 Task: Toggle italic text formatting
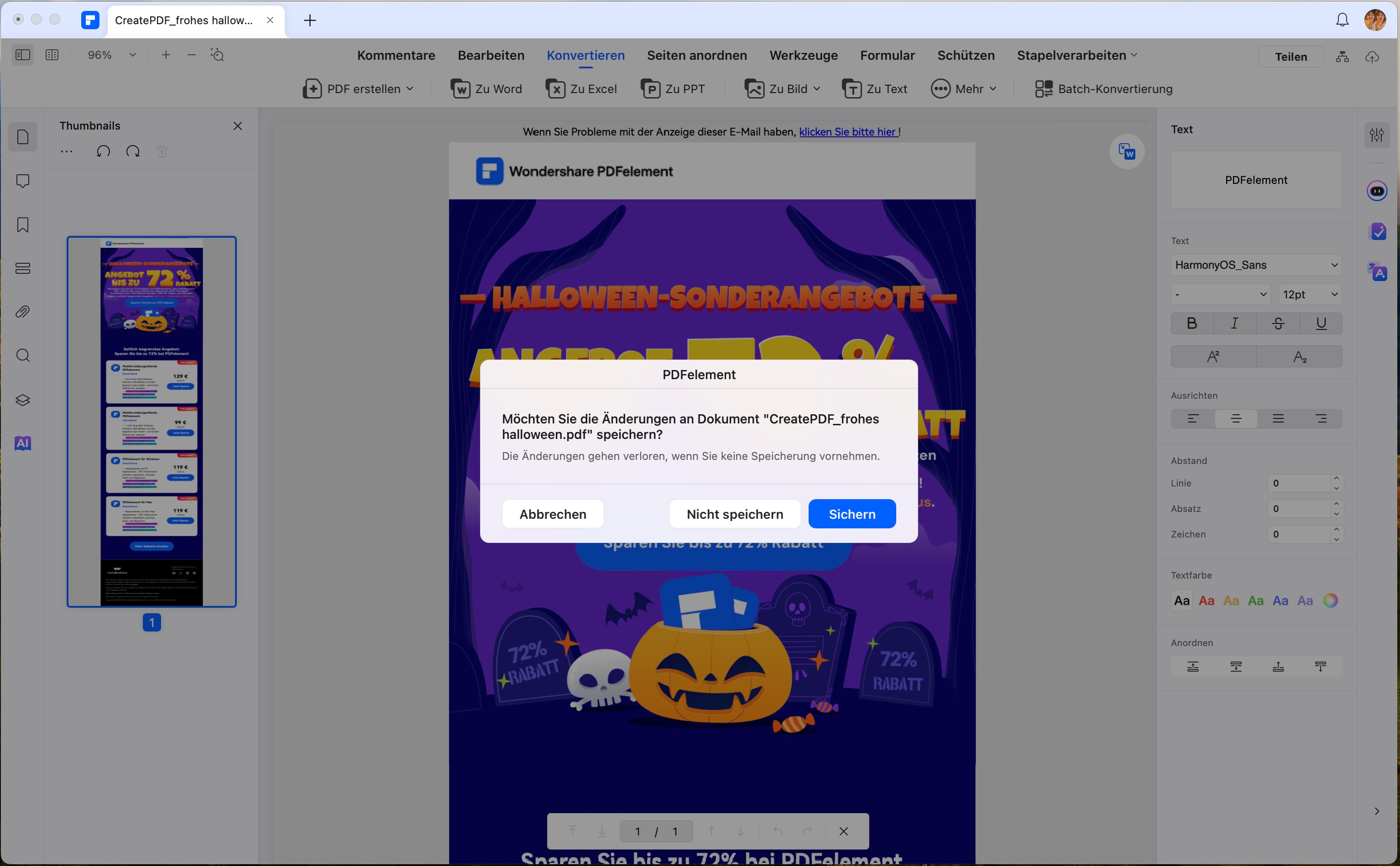1235,323
